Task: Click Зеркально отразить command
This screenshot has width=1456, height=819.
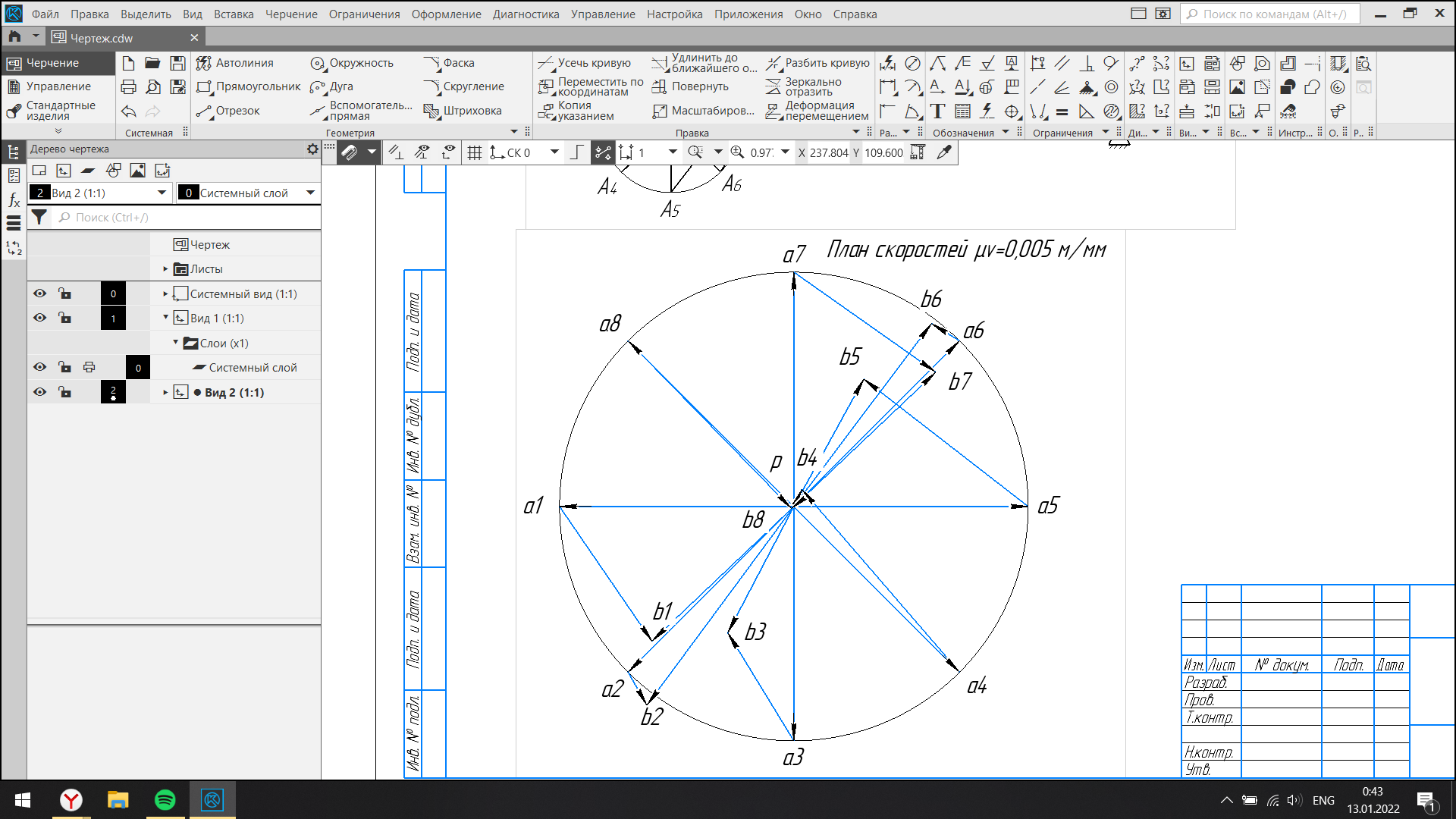Action: coord(805,86)
